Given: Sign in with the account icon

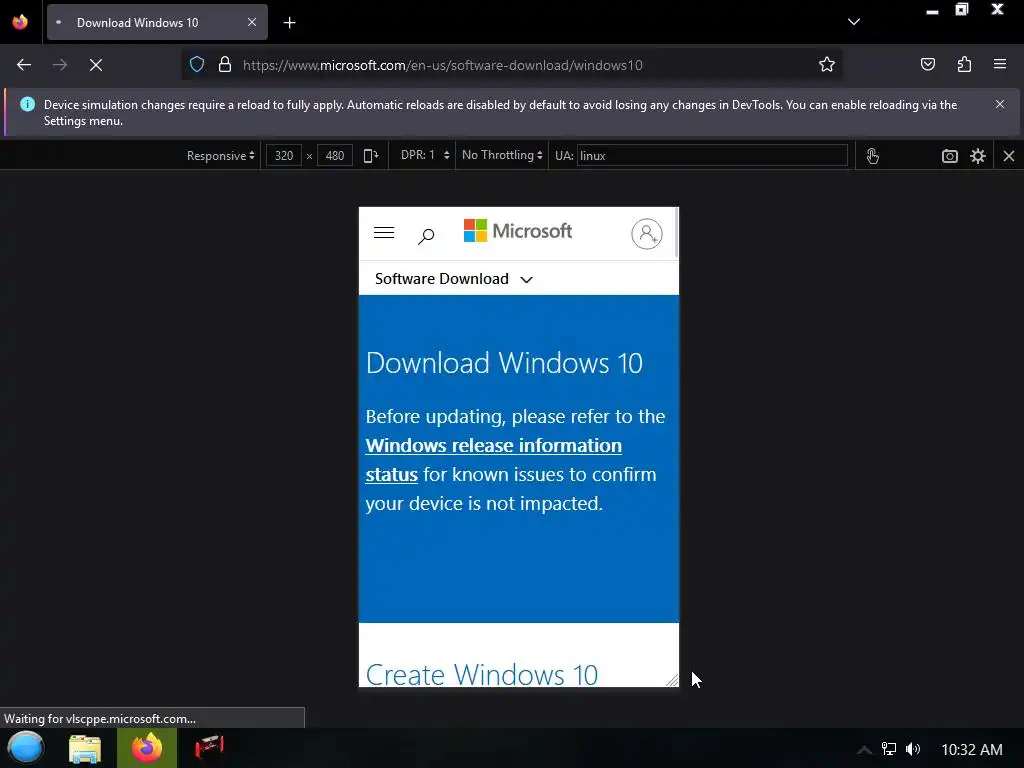Looking at the screenshot, I should point(647,234).
